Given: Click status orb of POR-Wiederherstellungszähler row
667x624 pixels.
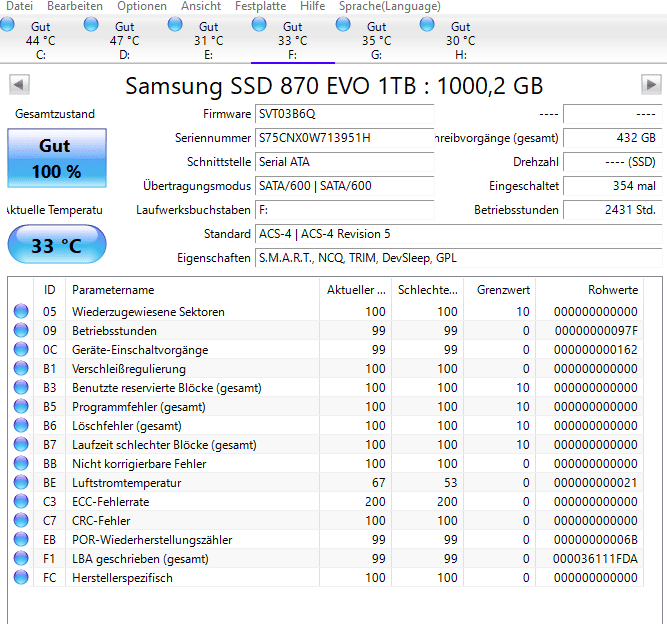Looking at the screenshot, I should coord(21,539).
